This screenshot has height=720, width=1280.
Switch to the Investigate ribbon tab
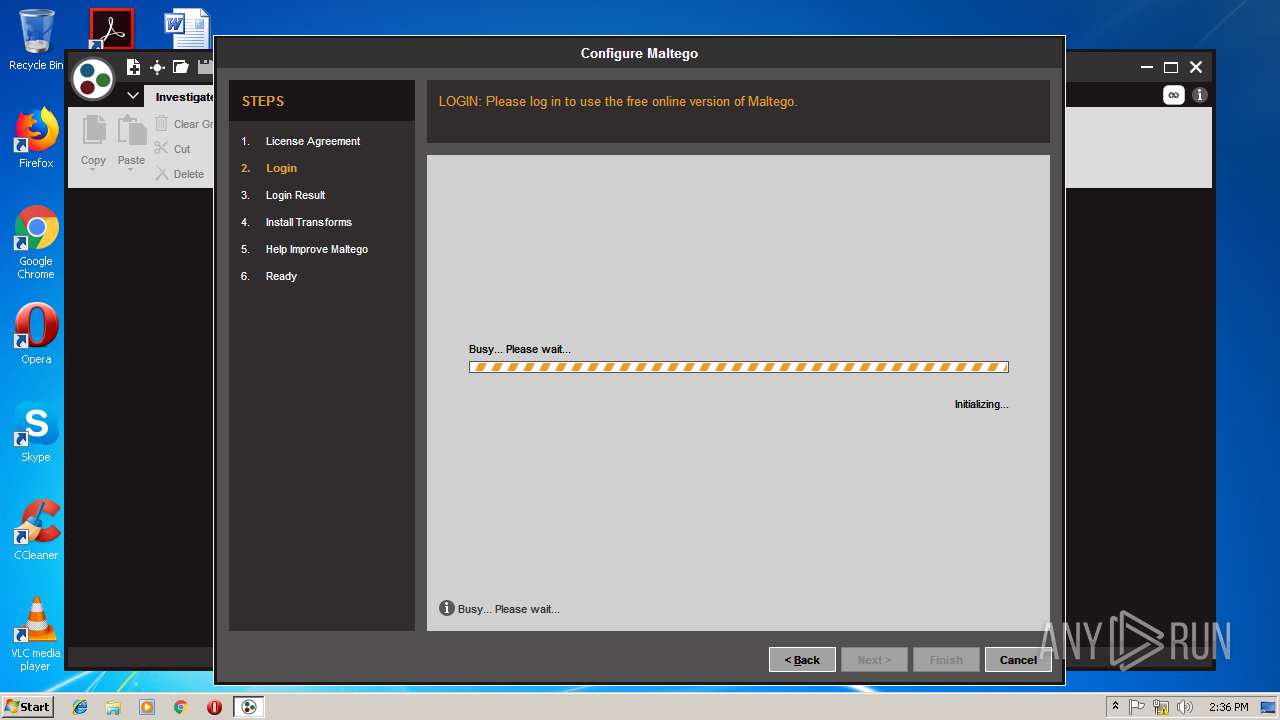pos(184,97)
